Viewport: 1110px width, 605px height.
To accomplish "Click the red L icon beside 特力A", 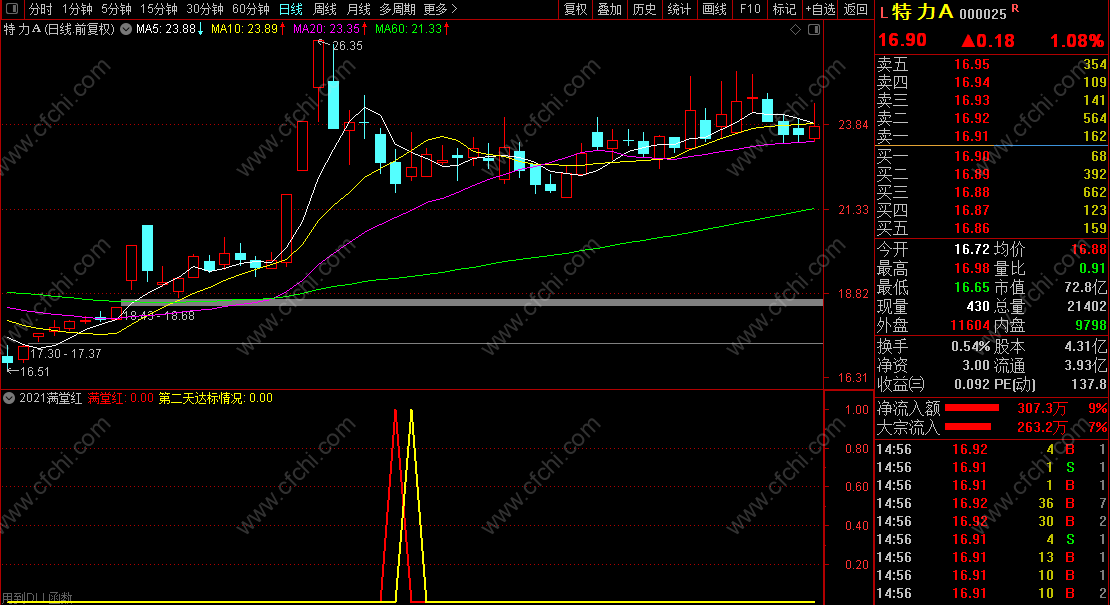I will [883, 13].
